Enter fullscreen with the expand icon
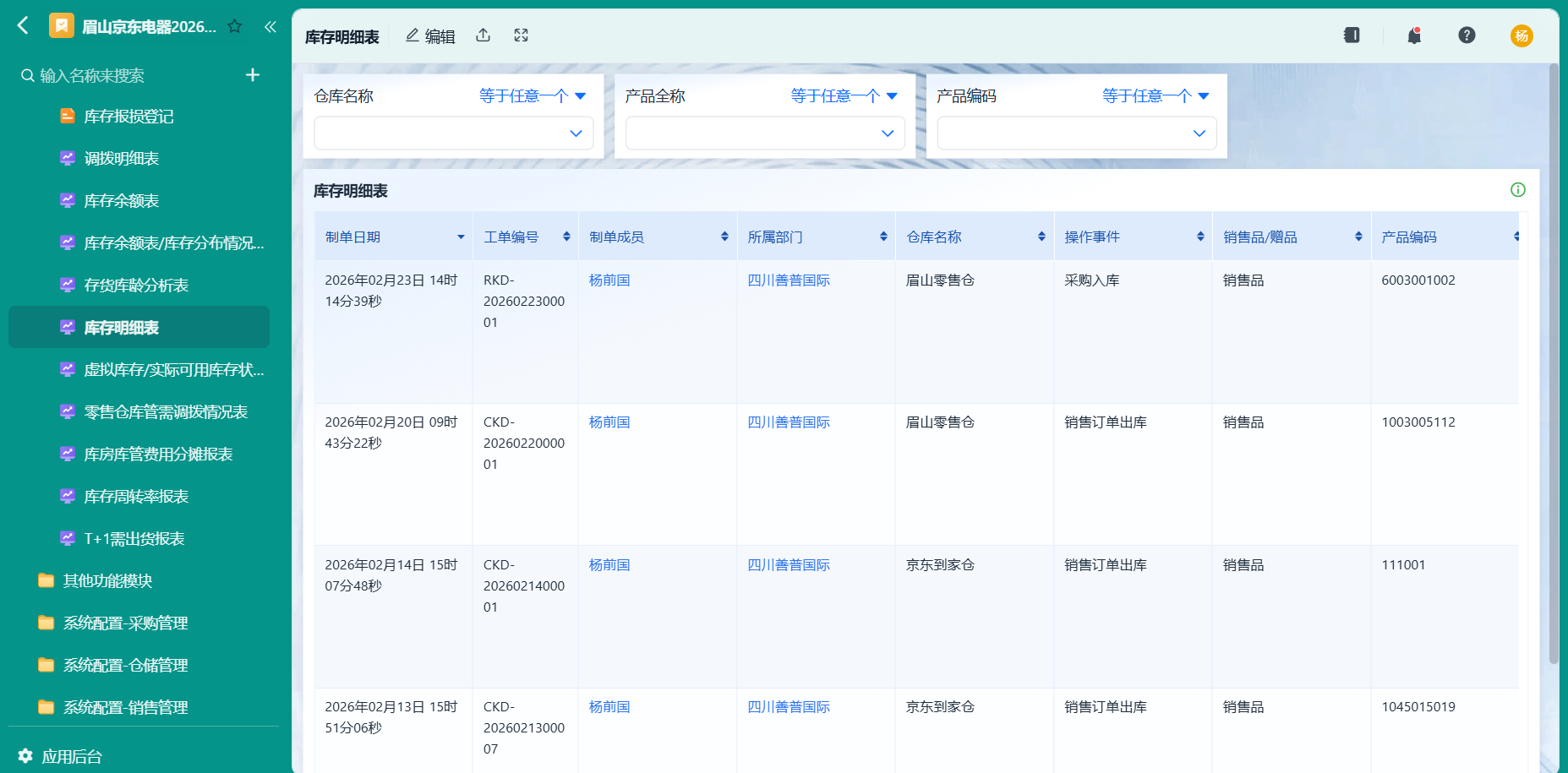The image size is (1568, 773). [x=521, y=35]
